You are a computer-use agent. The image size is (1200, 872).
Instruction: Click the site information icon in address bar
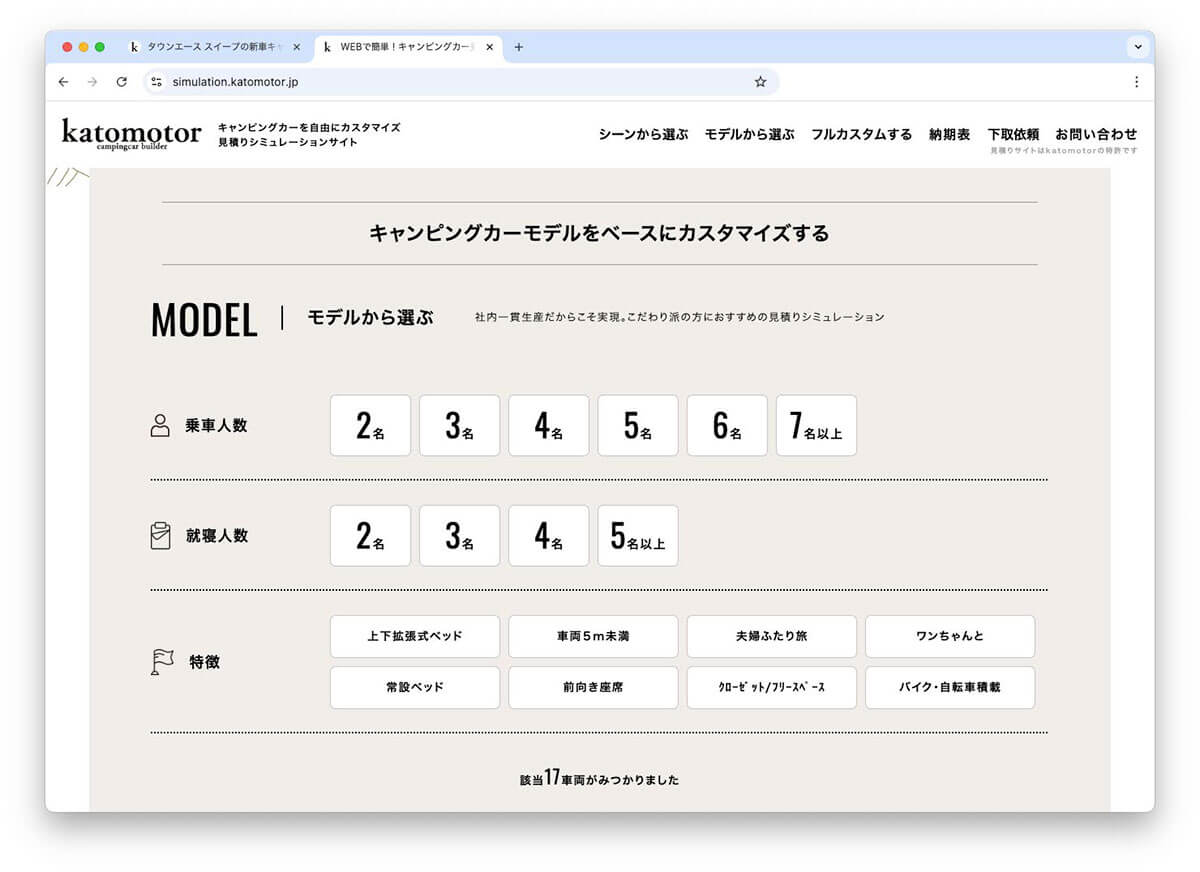point(156,82)
